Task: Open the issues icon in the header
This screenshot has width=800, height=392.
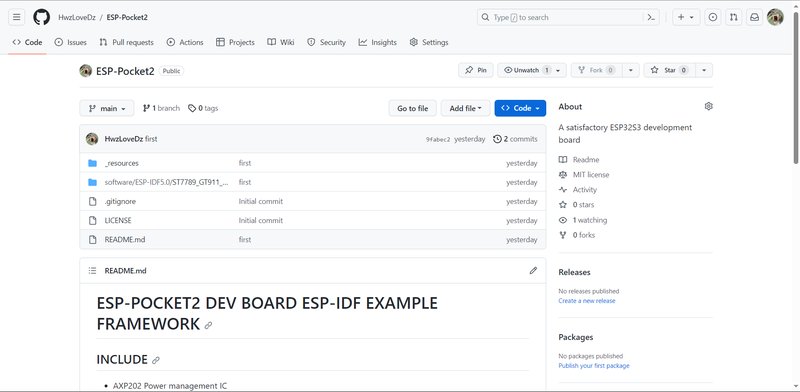Action: [x=713, y=17]
